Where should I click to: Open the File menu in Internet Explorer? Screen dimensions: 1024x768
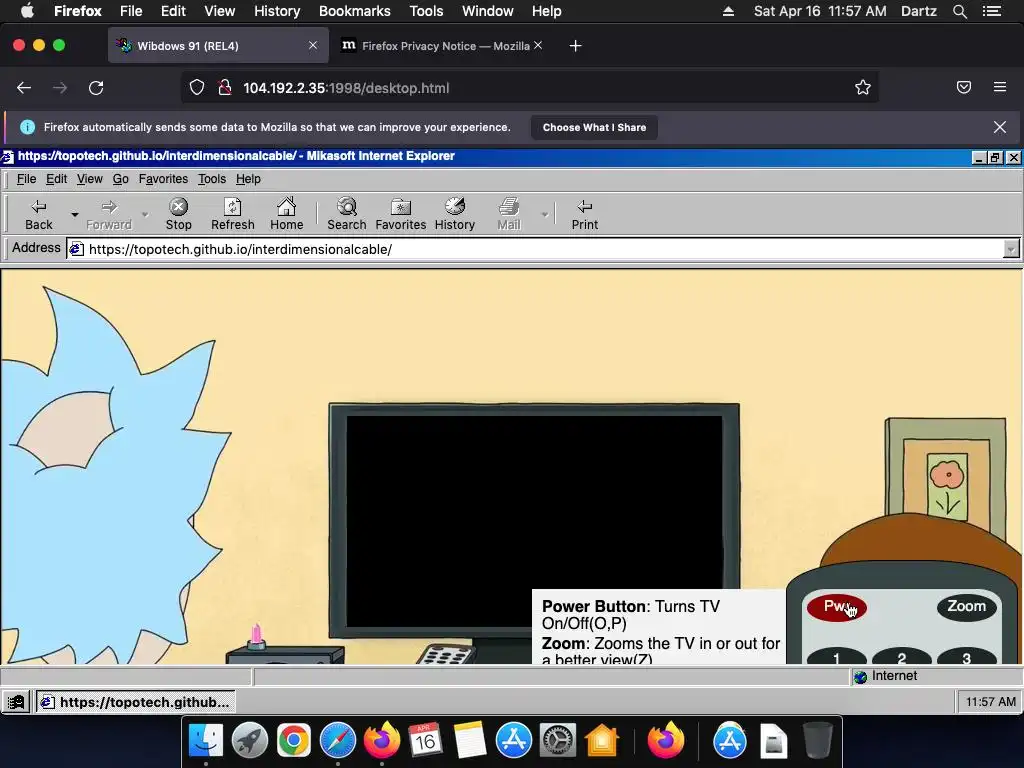(x=26, y=179)
